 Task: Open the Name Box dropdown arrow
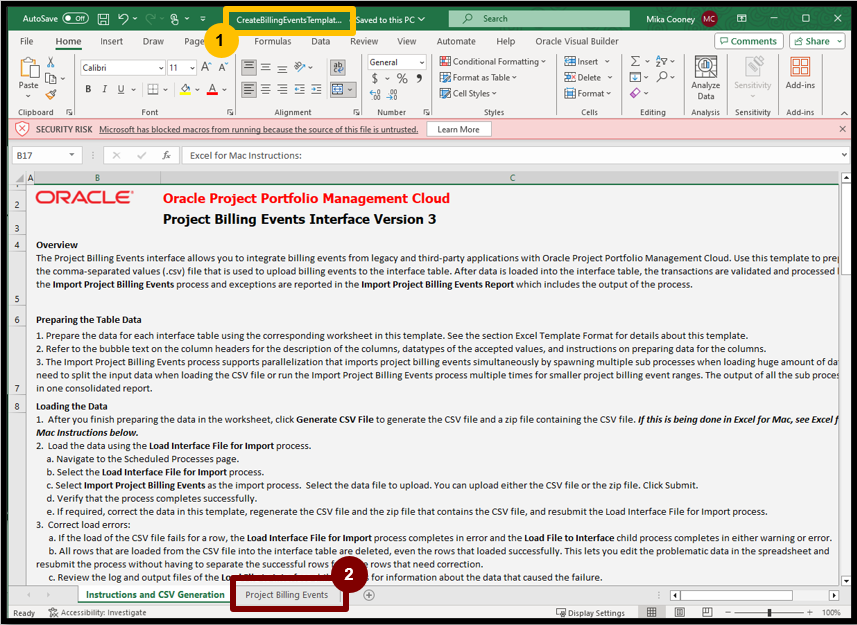[x=72, y=155]
